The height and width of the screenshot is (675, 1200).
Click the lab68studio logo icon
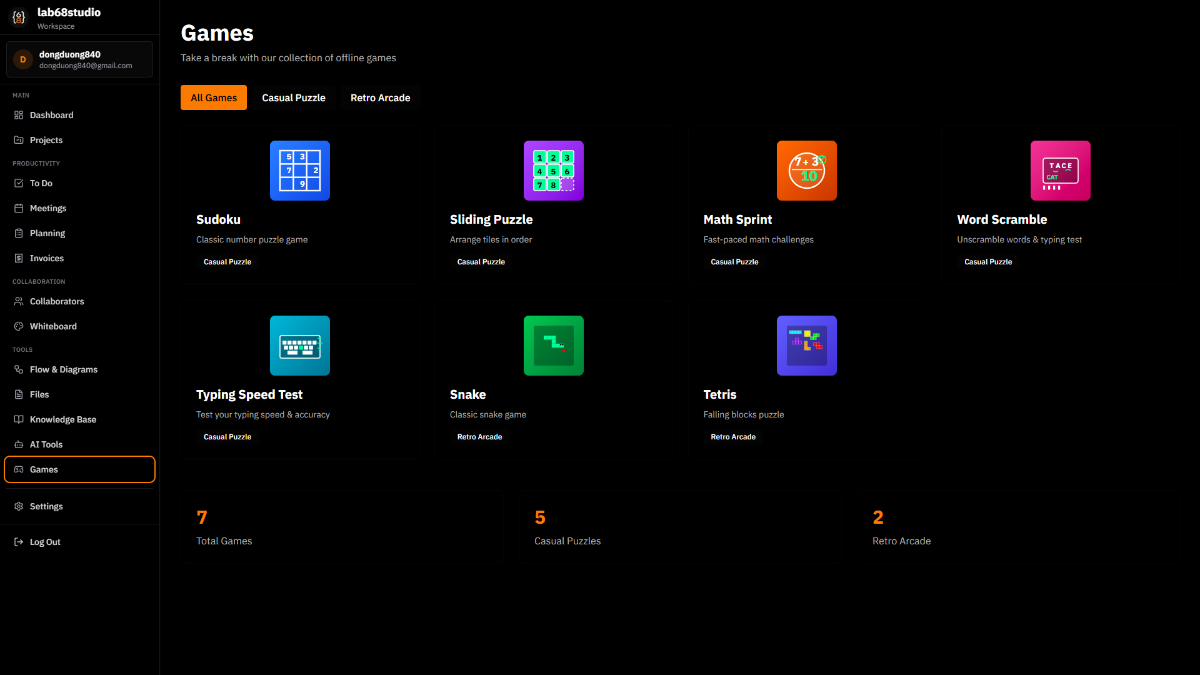tap(19, 18)
